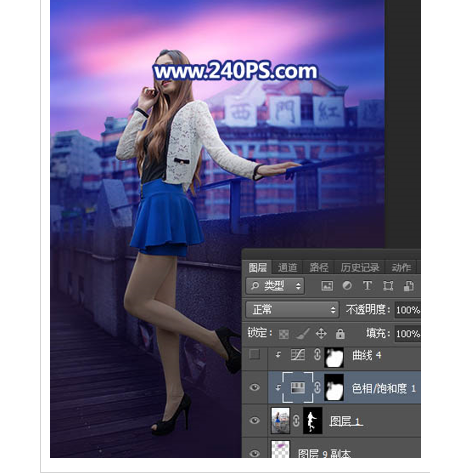Filter layers by shape type

coord(388,286)
